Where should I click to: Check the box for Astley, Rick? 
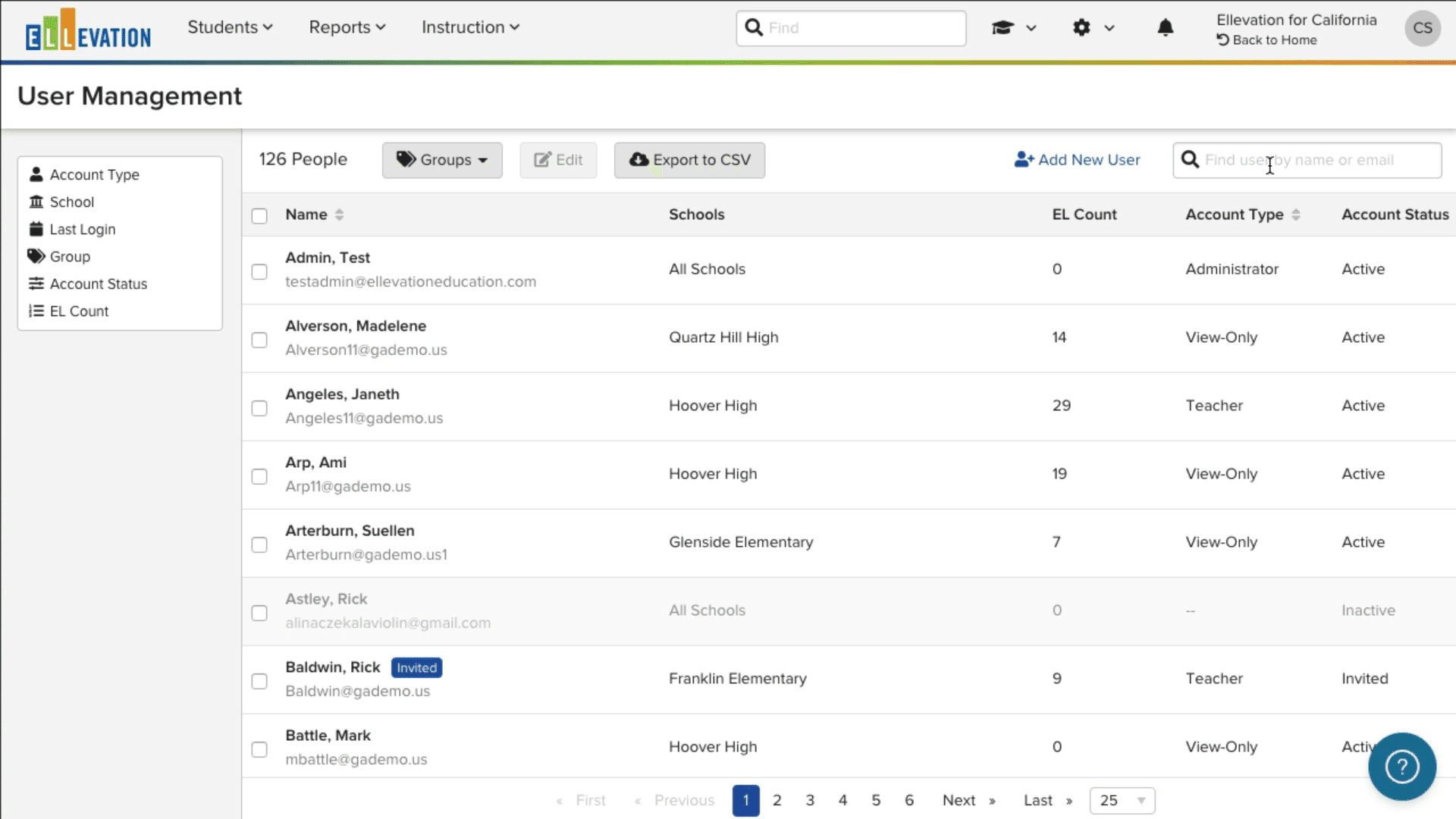point(259,613)
